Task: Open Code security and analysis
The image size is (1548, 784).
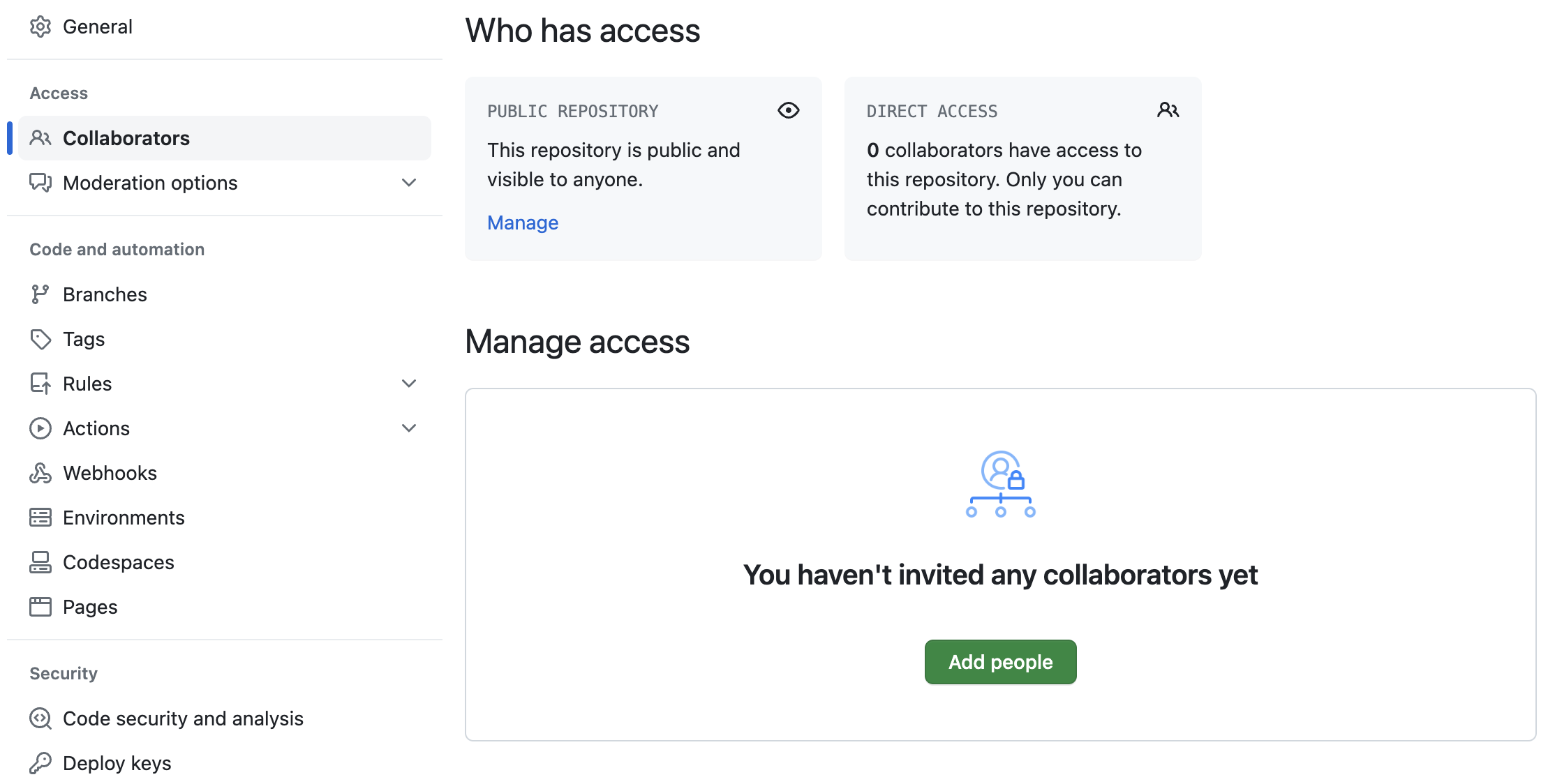Action: pos(183,718)
